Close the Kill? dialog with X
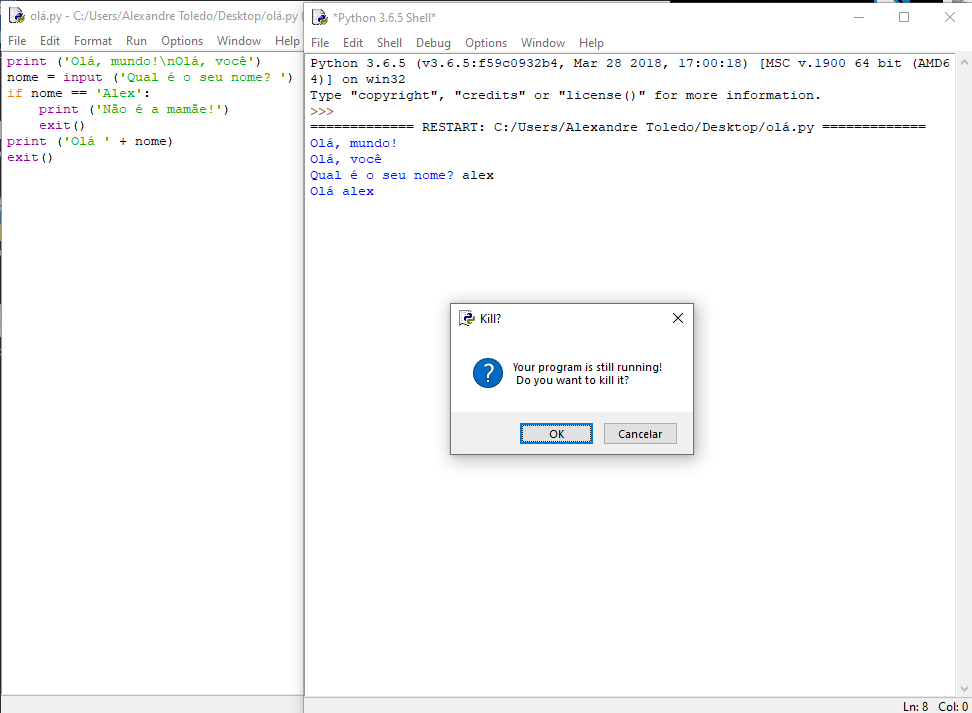Viewport: 972px width, 713px height. [677, 318]
